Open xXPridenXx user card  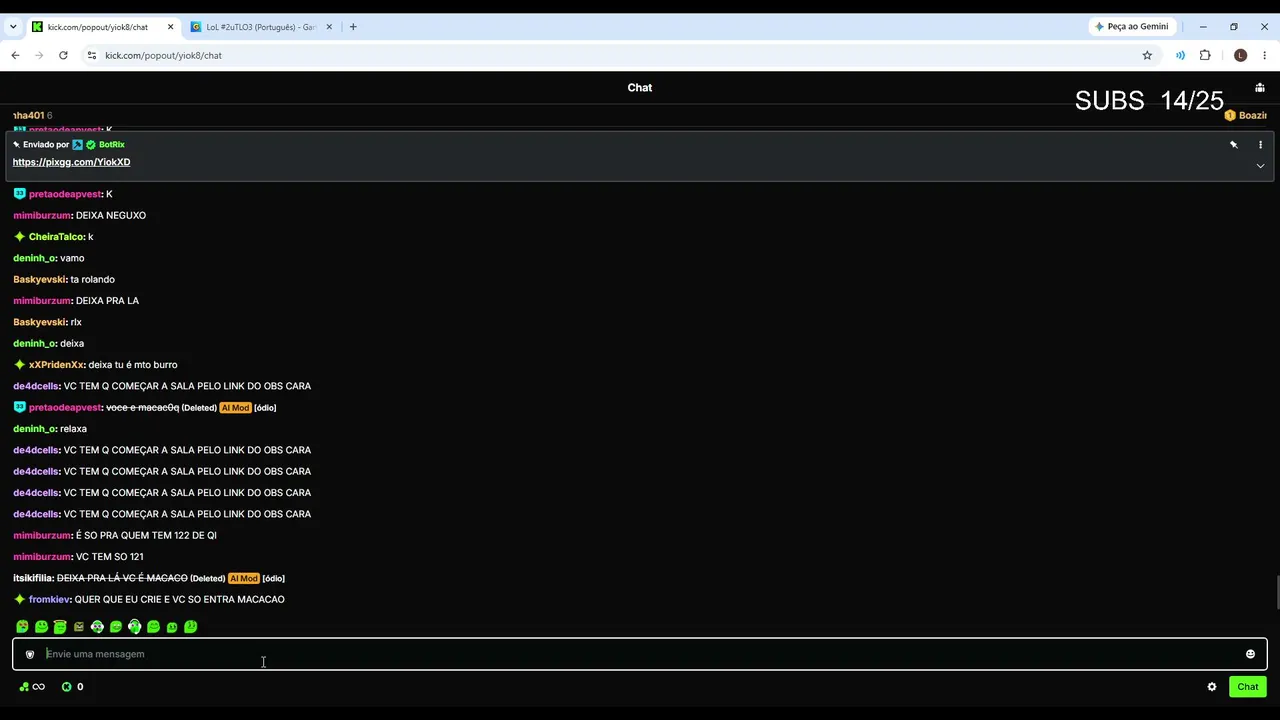click(x=56, y=365)
